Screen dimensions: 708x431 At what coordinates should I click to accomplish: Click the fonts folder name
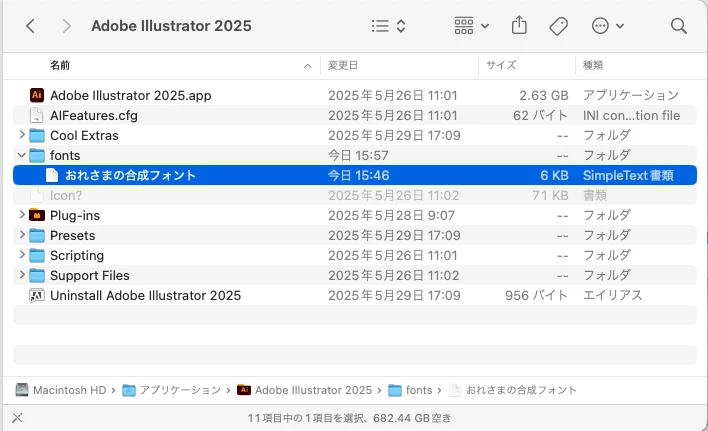[65, 155]
